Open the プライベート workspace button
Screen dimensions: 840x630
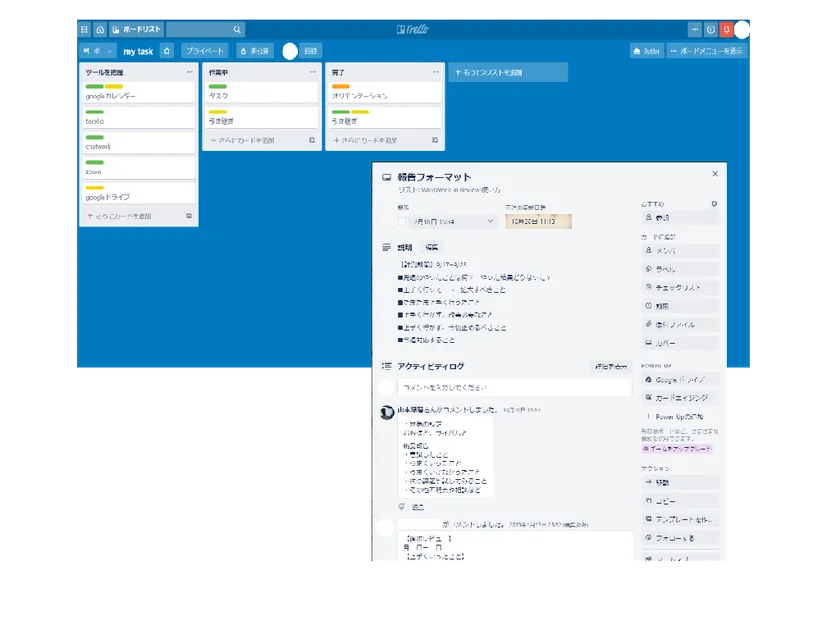205,51
